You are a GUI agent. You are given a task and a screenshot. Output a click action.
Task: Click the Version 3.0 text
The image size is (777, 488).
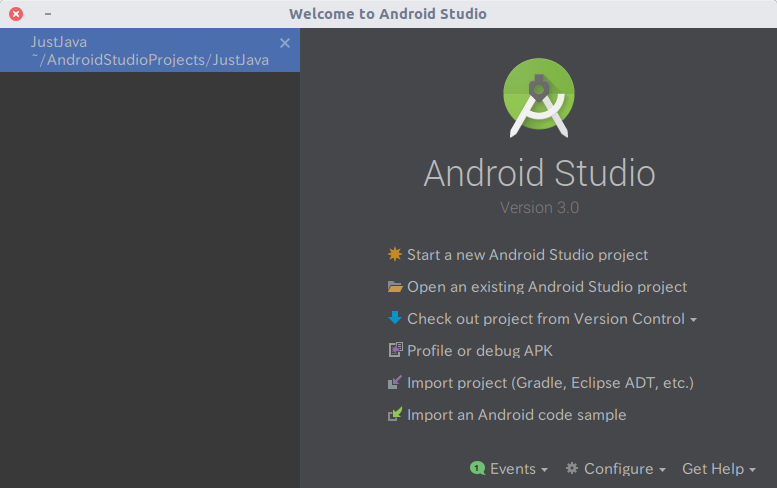539,208
